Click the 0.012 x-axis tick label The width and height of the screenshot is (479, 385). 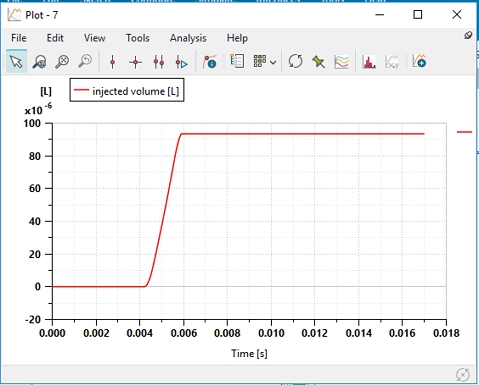point(314,333)
